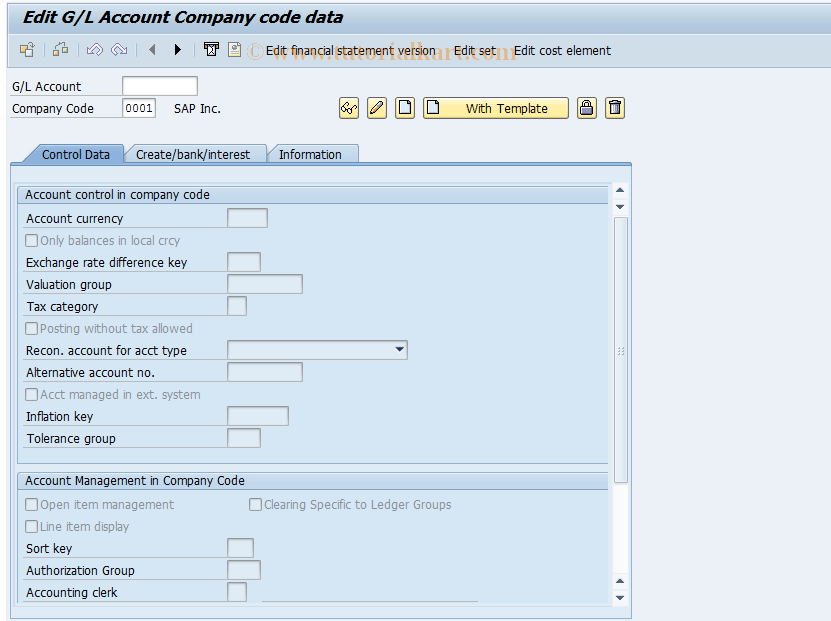Click the Delete (trash) icon
Viewport: 831px width, 621px height.
(615, 108)
